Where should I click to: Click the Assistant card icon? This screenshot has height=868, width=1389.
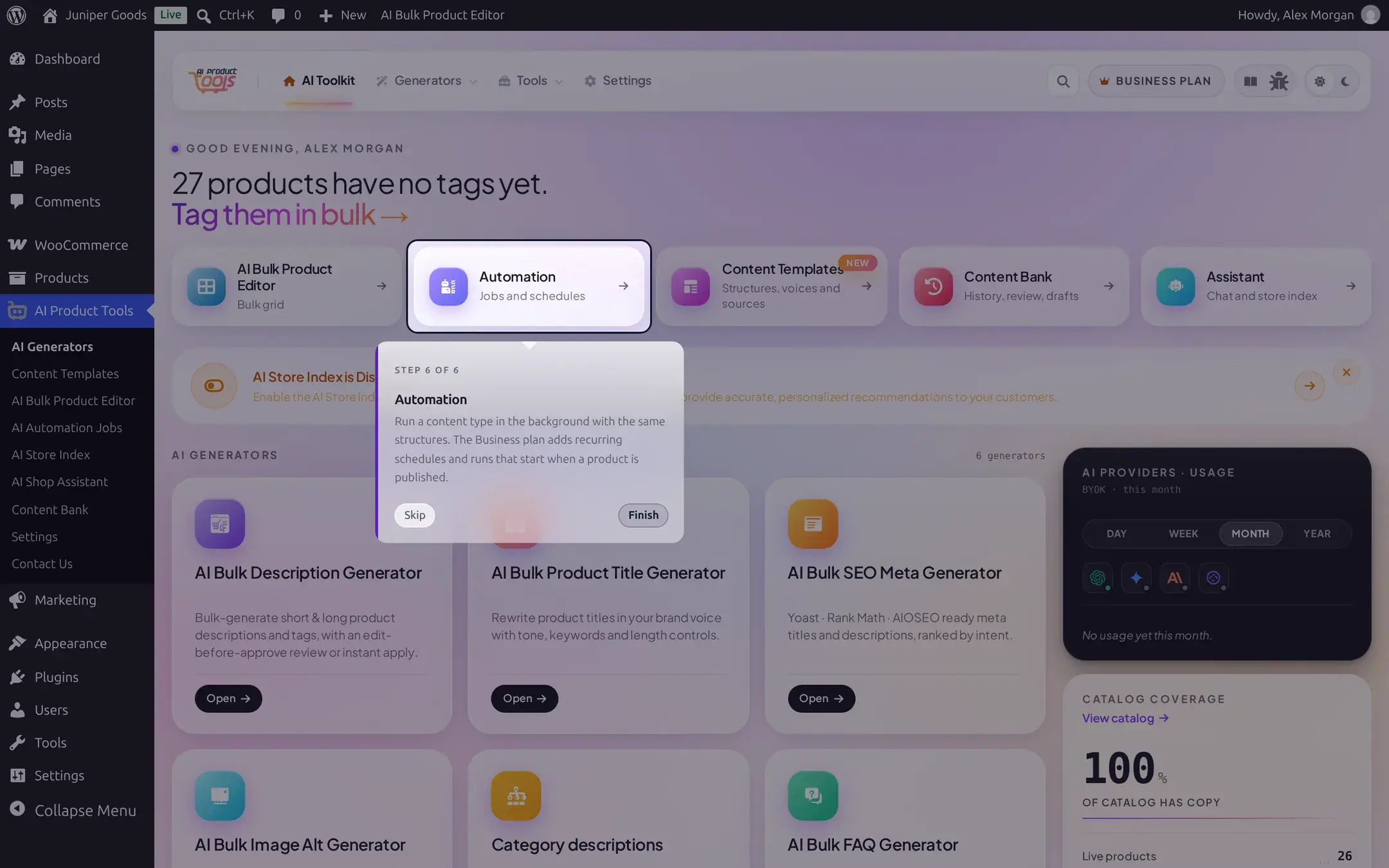tap(1176, 286)
